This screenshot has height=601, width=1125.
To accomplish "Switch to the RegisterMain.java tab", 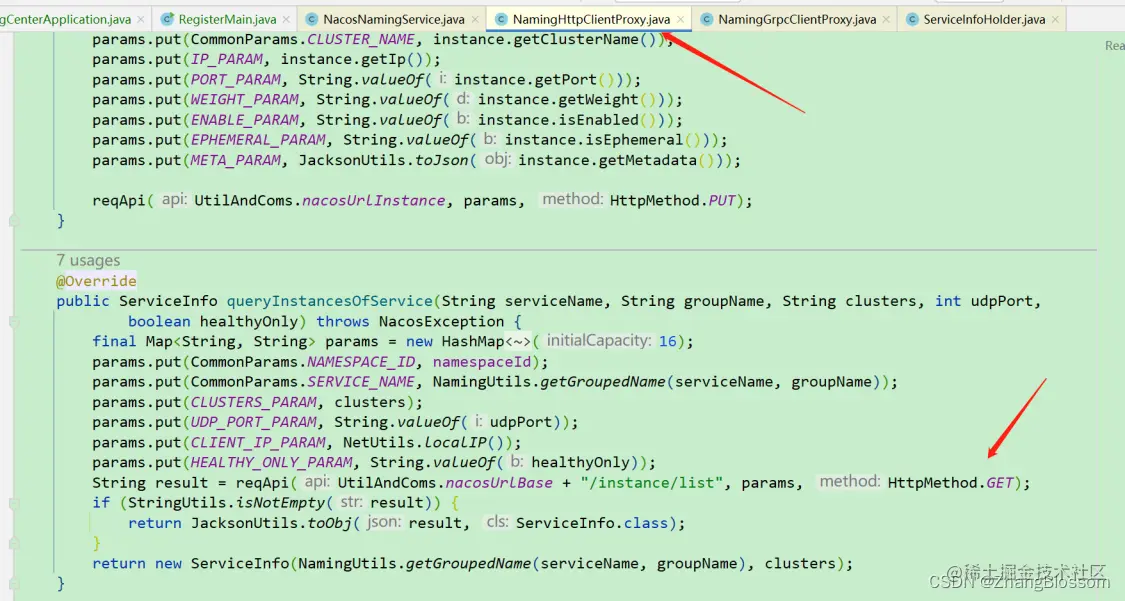I will (227, 19).
